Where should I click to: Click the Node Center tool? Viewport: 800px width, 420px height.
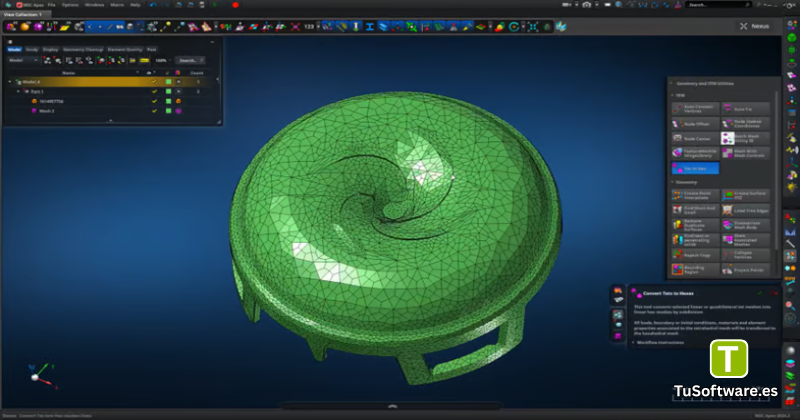(695, 138)
